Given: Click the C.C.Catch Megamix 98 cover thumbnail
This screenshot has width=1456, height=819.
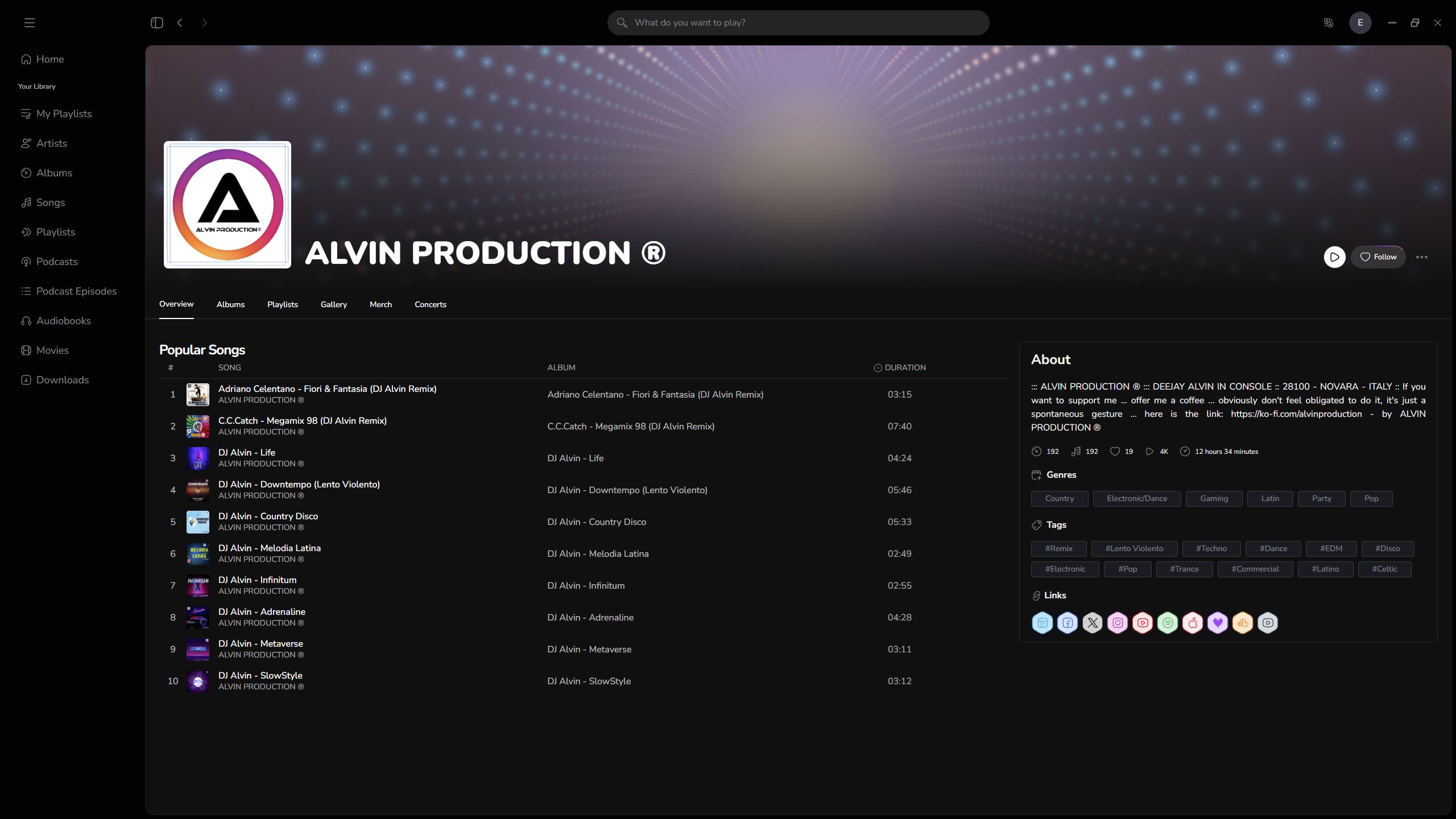Looking at the screenshot, I should 198,426.
